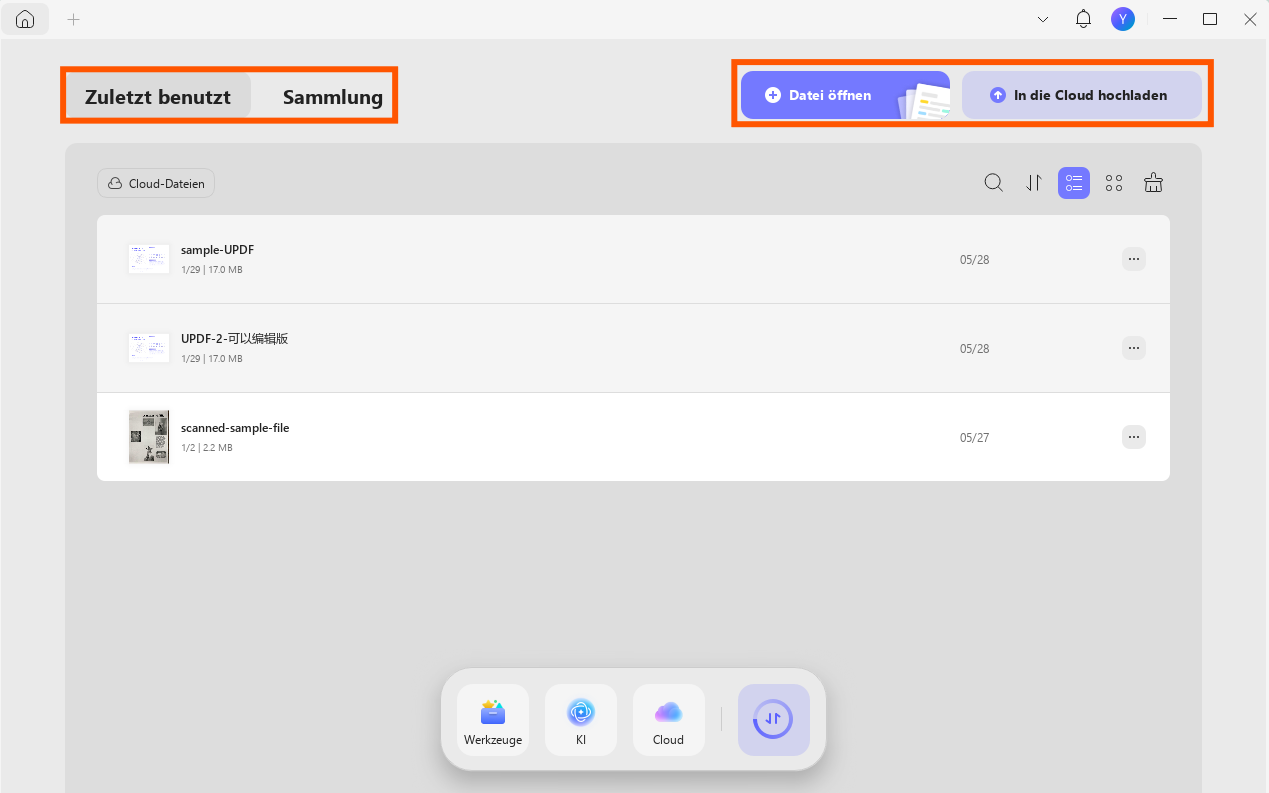This screenshot has height=793, width=1269.
Task: Click the home icon in the title bar
Action: click(25, 19)
